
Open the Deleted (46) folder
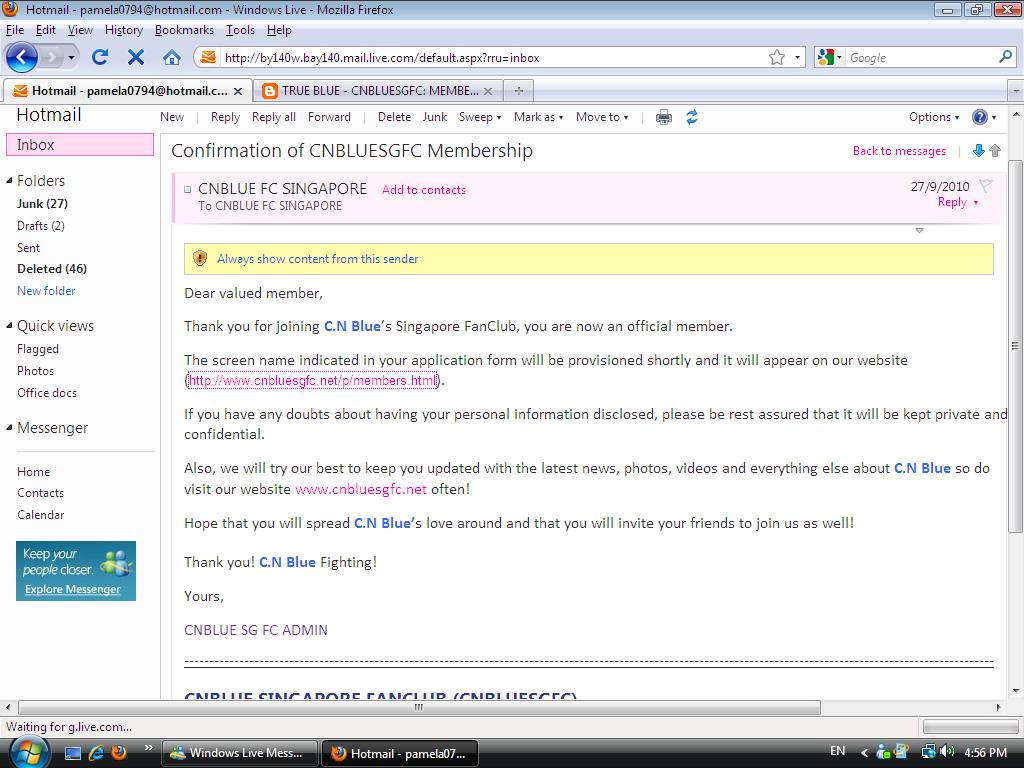pos(52,269)
